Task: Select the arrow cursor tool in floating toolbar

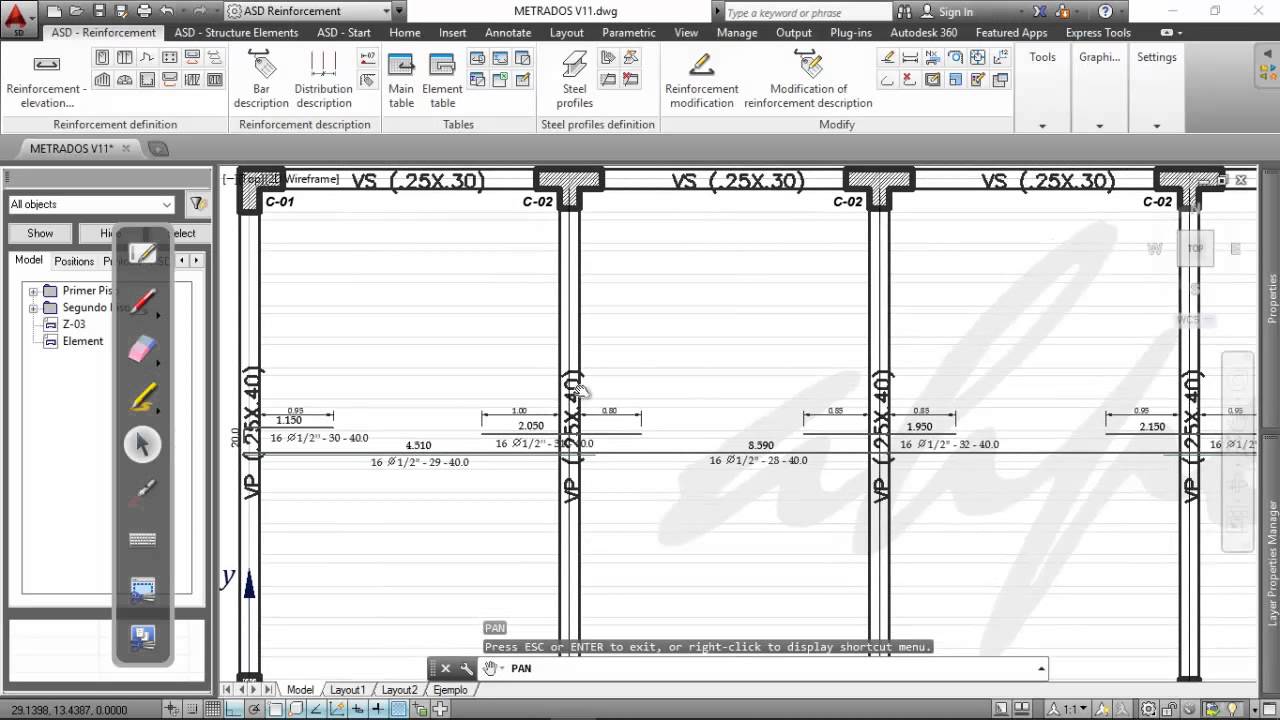Action: (143, 444)
